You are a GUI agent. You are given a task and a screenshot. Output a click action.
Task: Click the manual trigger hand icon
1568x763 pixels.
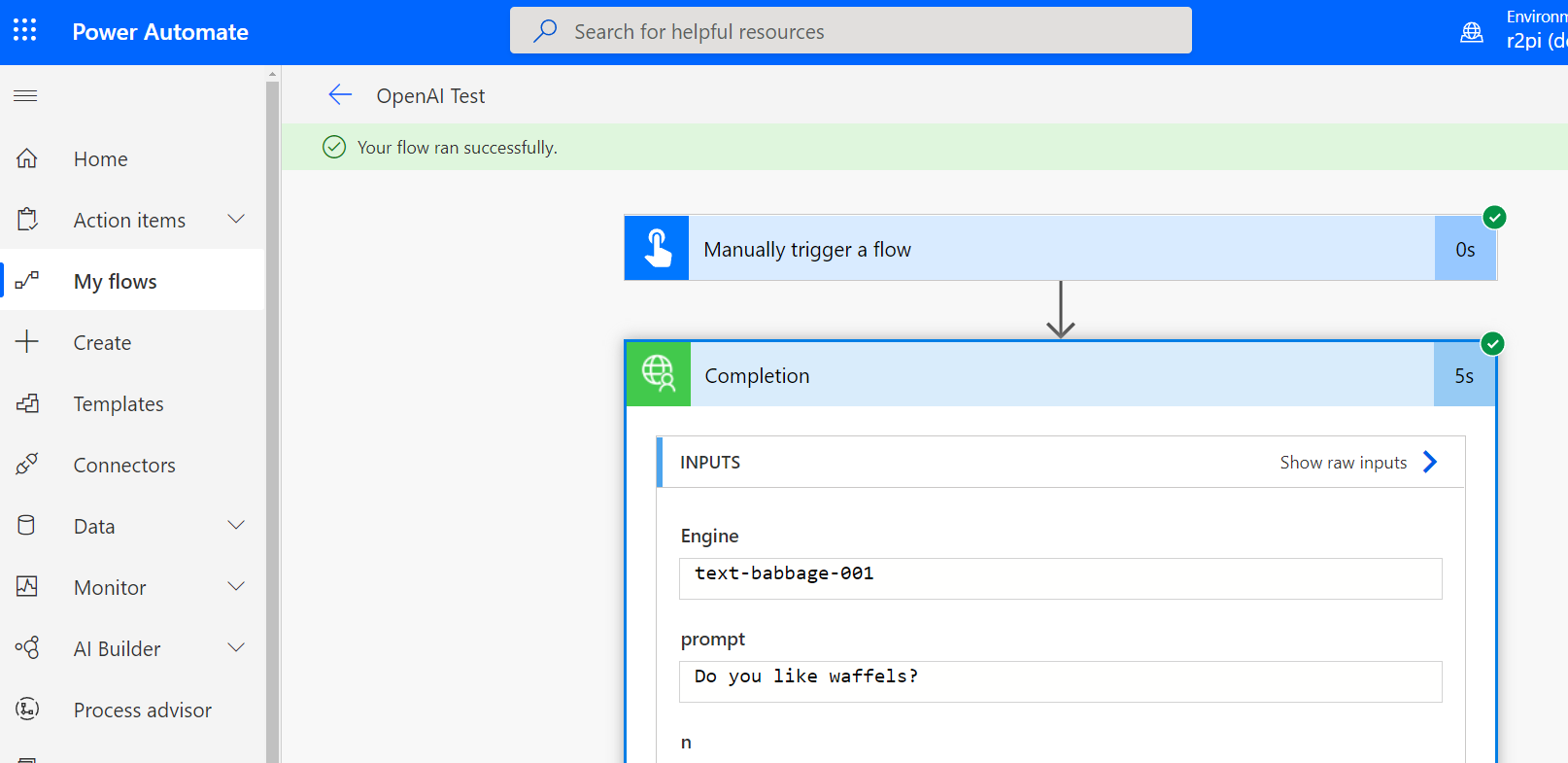[657, 248]
